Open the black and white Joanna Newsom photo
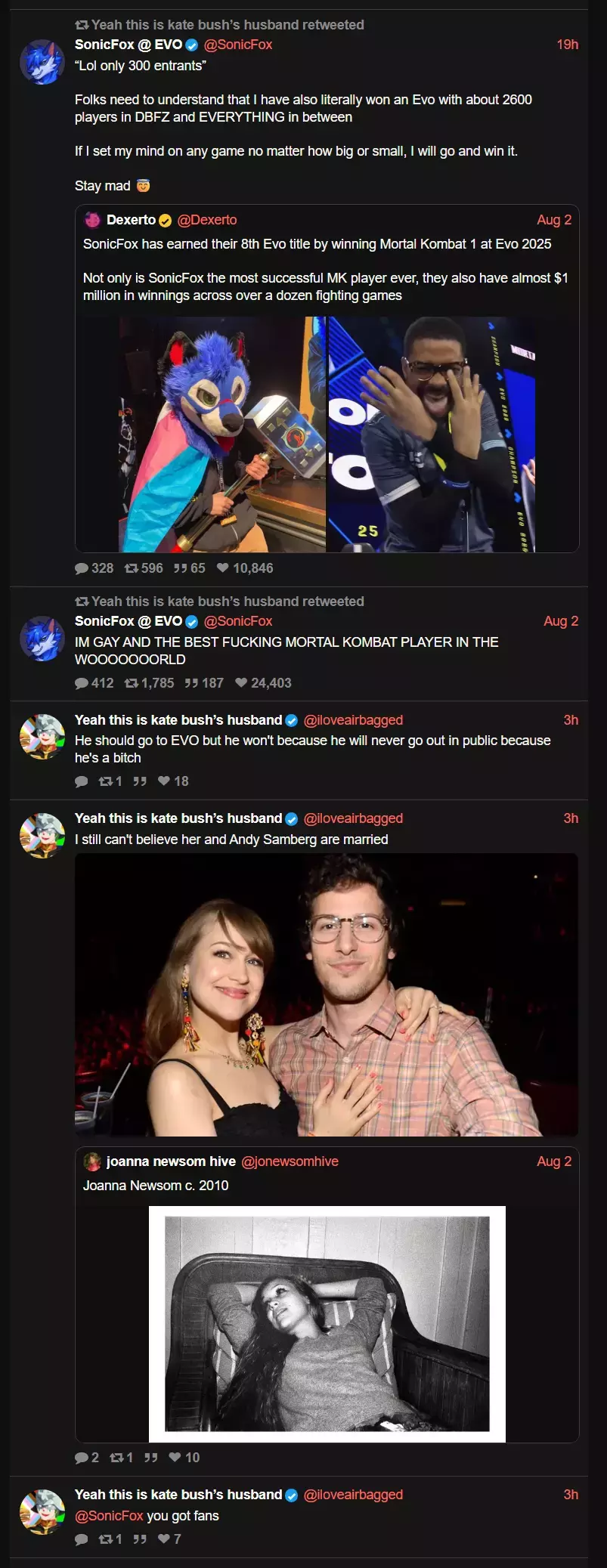Screen dimensions: 607x1568 tap(327, 1325)
